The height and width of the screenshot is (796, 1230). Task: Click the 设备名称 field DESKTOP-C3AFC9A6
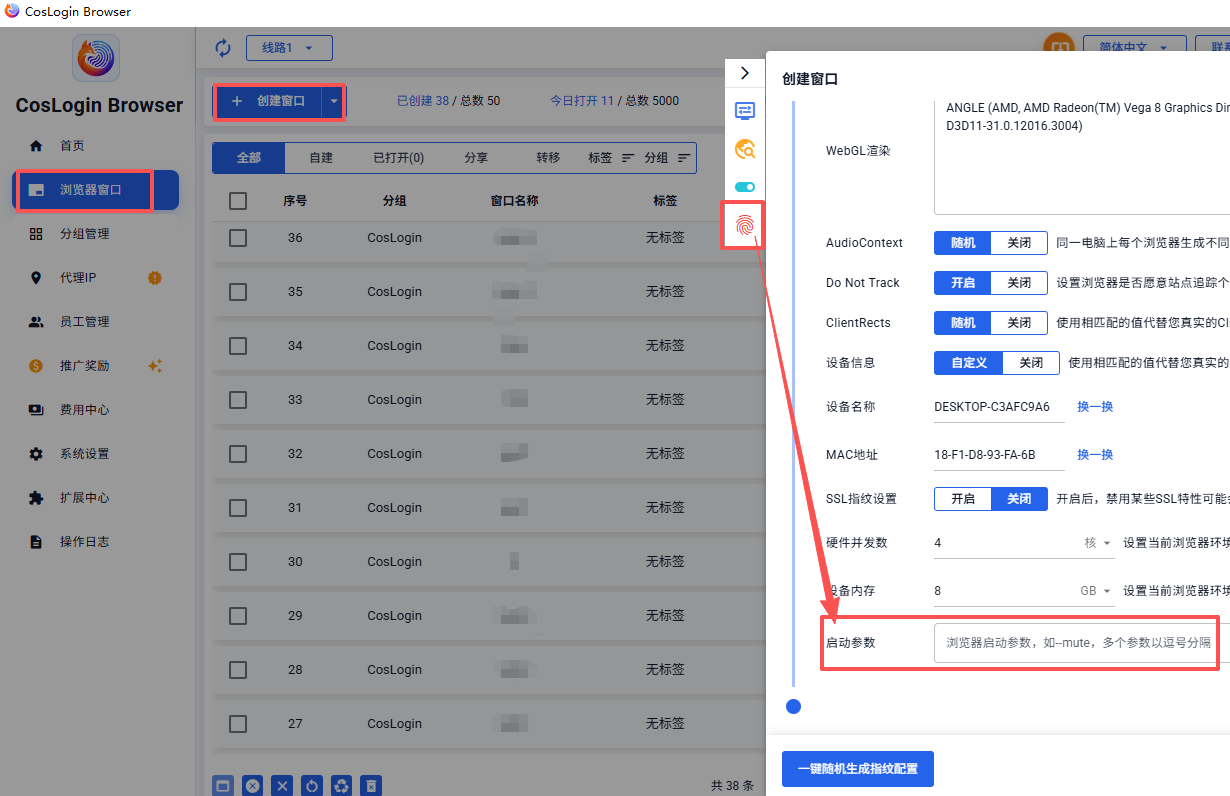pos(999,407)
